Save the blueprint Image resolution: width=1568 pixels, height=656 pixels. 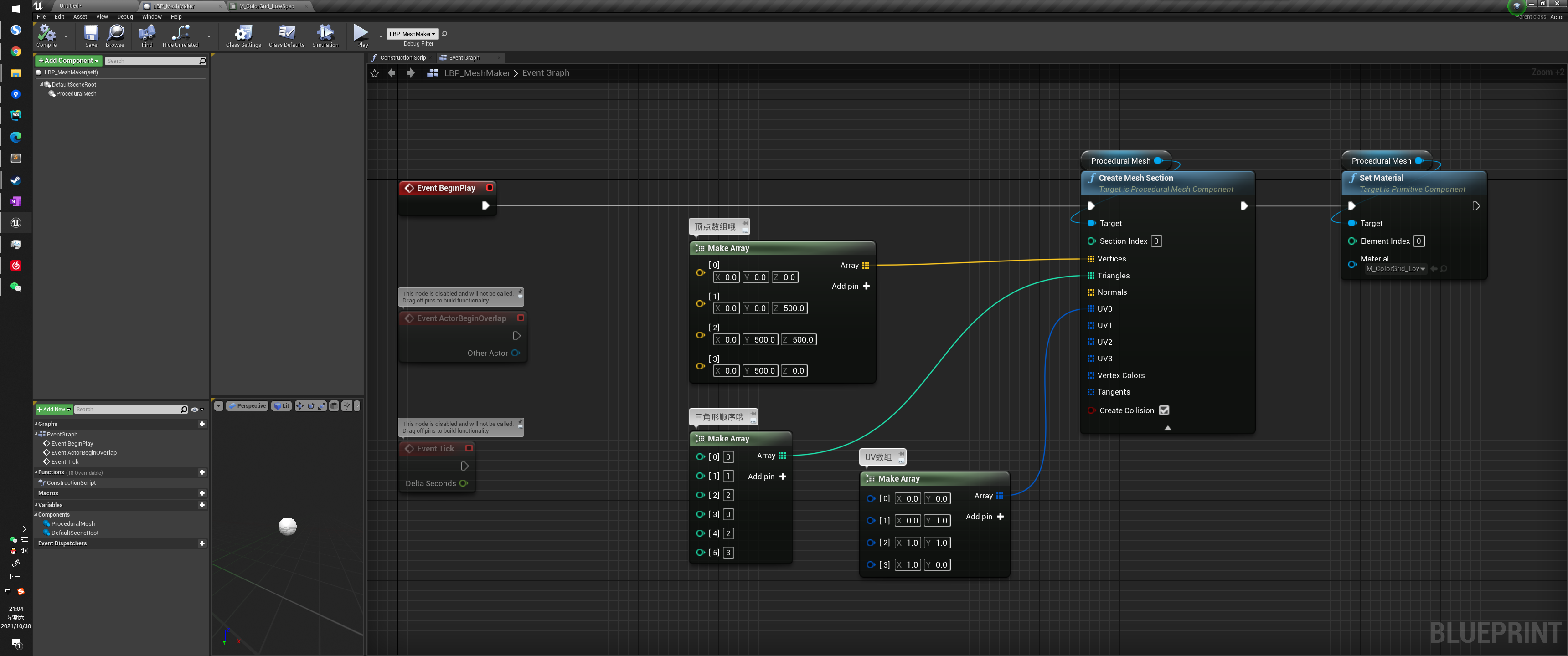(x=90, y=35)
